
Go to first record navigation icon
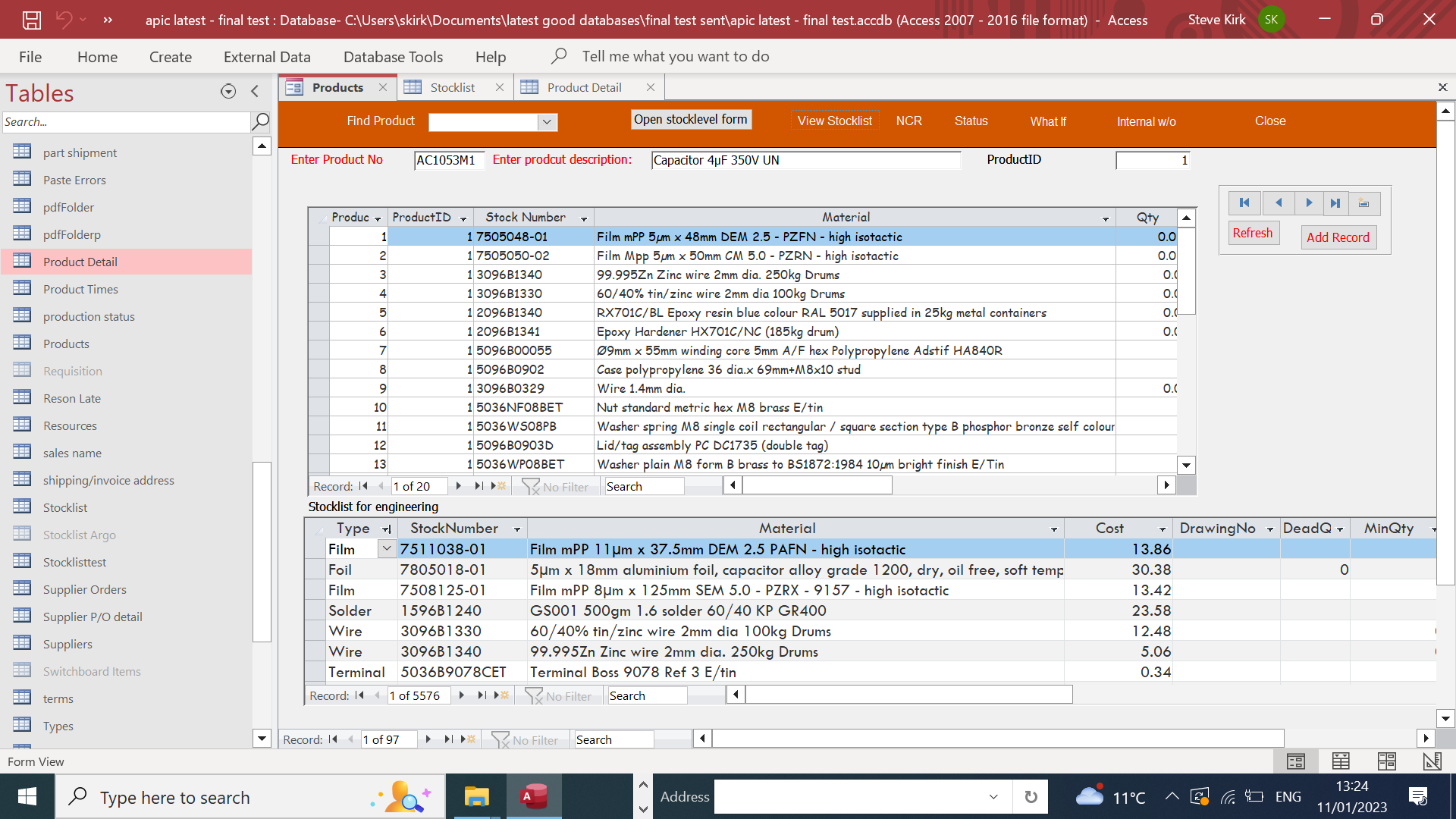click(1244, 203)
